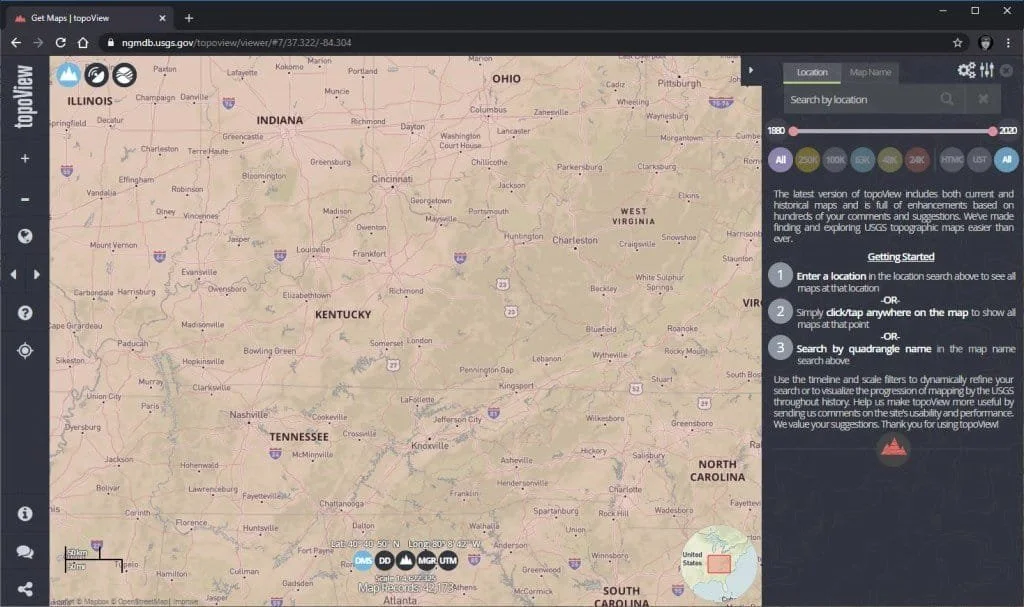Click the timeline track between years
Viewport: 1024px width, 607px height.
pyautogui.click(x=893, y=131)
